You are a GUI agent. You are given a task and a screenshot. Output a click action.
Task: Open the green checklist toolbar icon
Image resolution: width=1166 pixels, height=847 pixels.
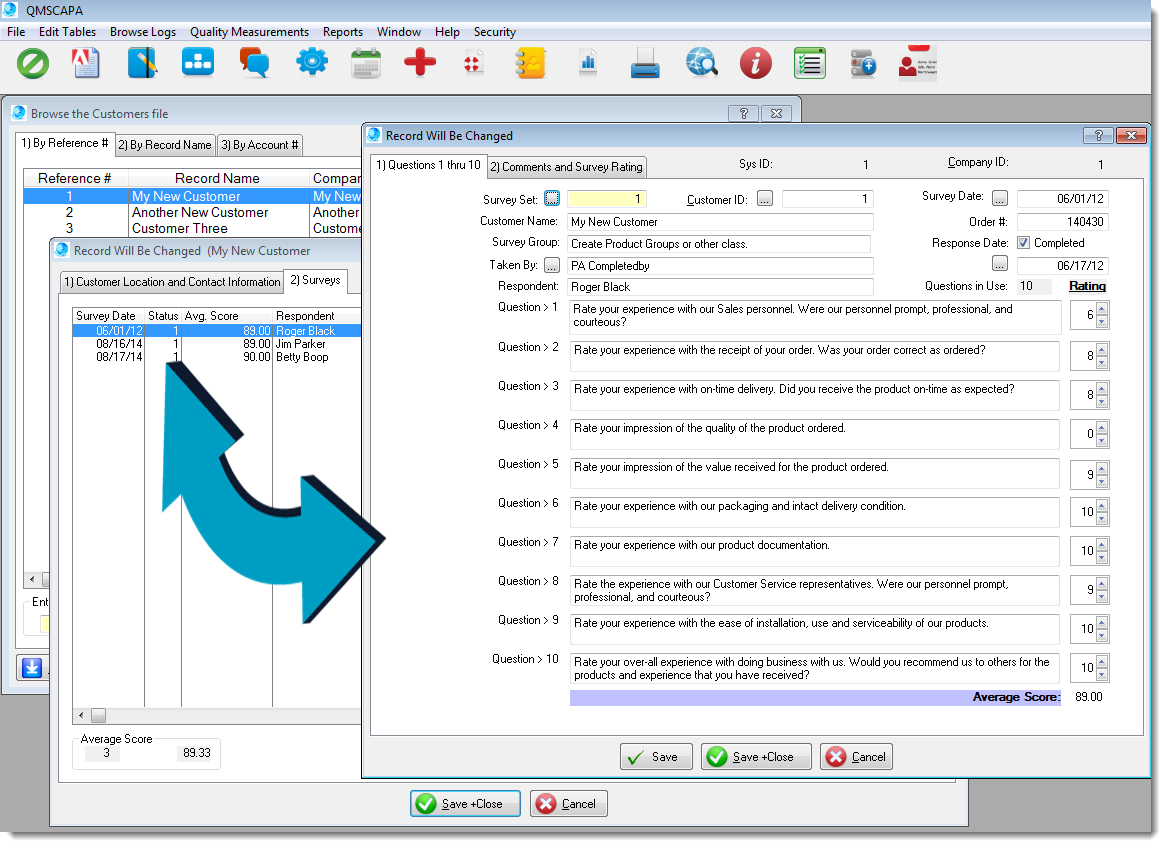[x=809, y=63]
